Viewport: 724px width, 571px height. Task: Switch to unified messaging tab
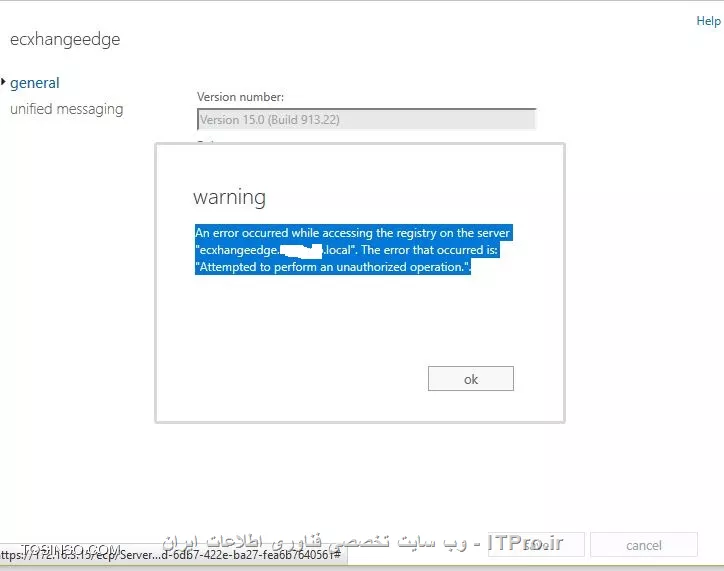[x=66, y=109]
